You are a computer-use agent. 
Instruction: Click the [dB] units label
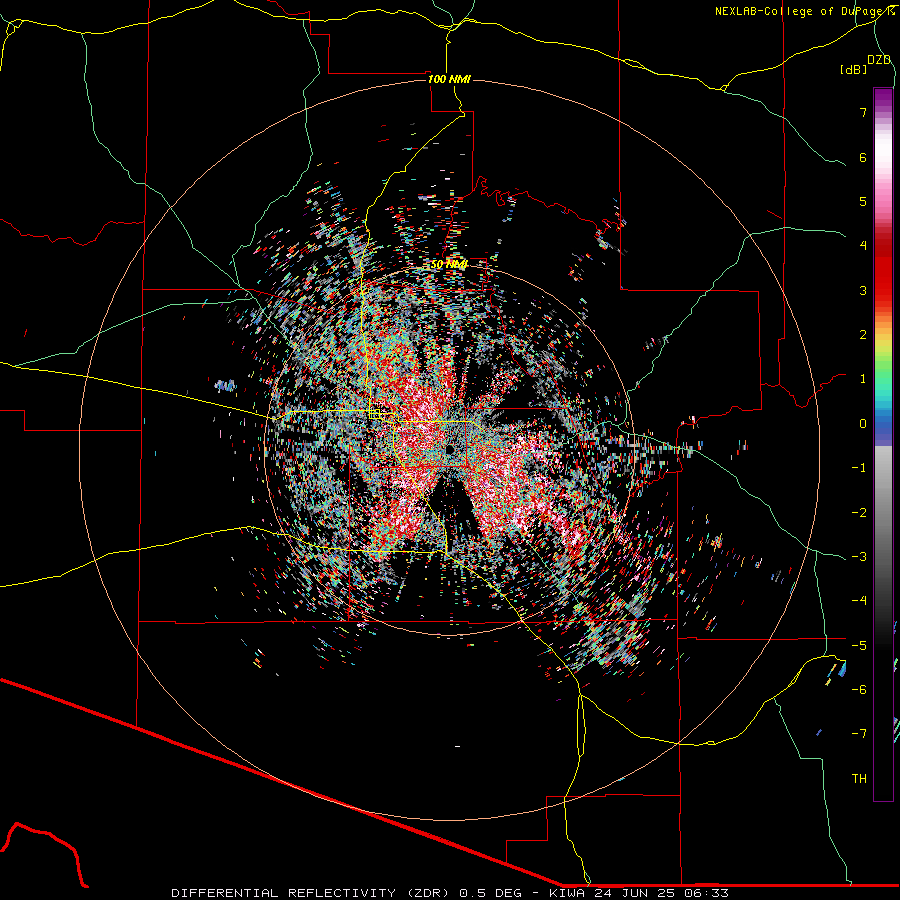854,70
